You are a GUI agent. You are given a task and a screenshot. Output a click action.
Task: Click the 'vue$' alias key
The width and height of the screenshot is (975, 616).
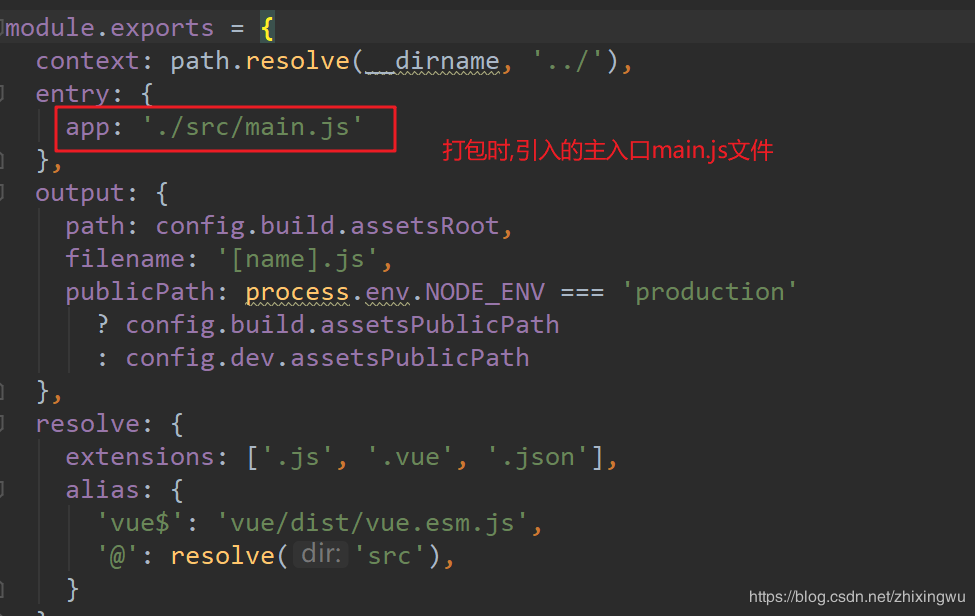[140, 523]
